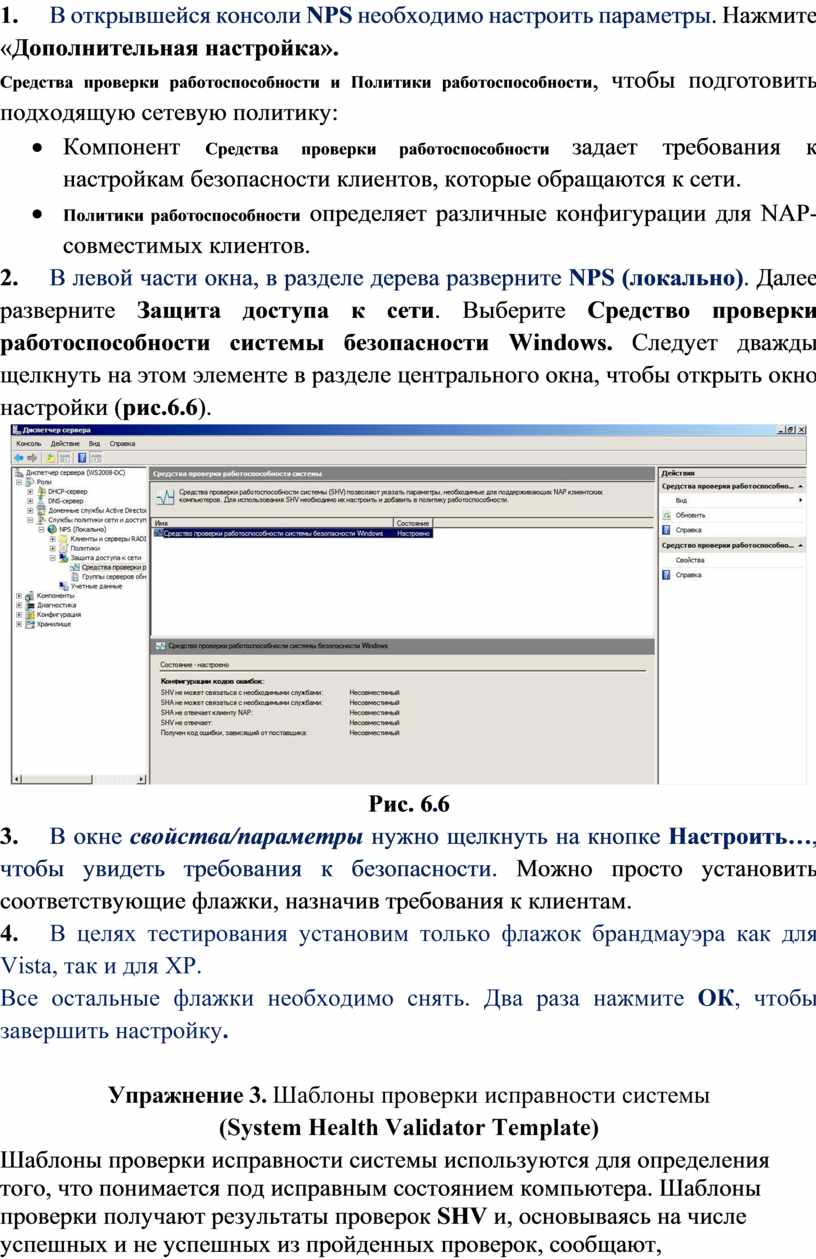Click the Состояние column header
The width and height of the screenshot is (816, 1259).
coord(413,523)
